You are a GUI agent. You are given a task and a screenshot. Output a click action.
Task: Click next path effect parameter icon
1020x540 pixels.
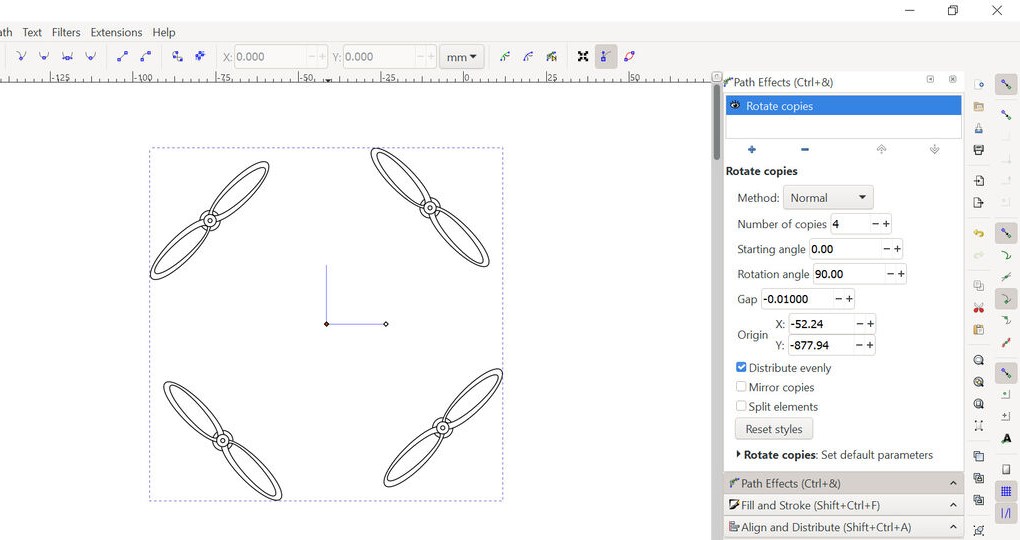(x=552, y=57)
